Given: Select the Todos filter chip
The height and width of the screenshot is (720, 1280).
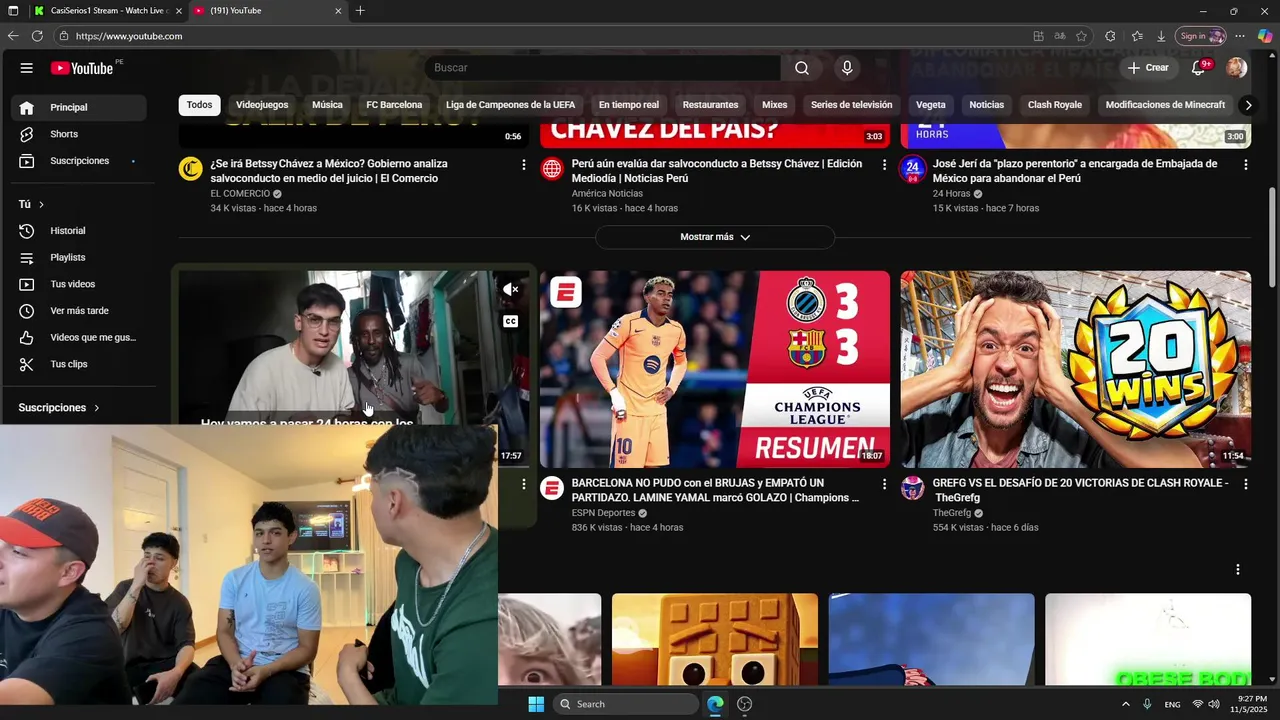Looking at the screenshot, I should 199,105.
